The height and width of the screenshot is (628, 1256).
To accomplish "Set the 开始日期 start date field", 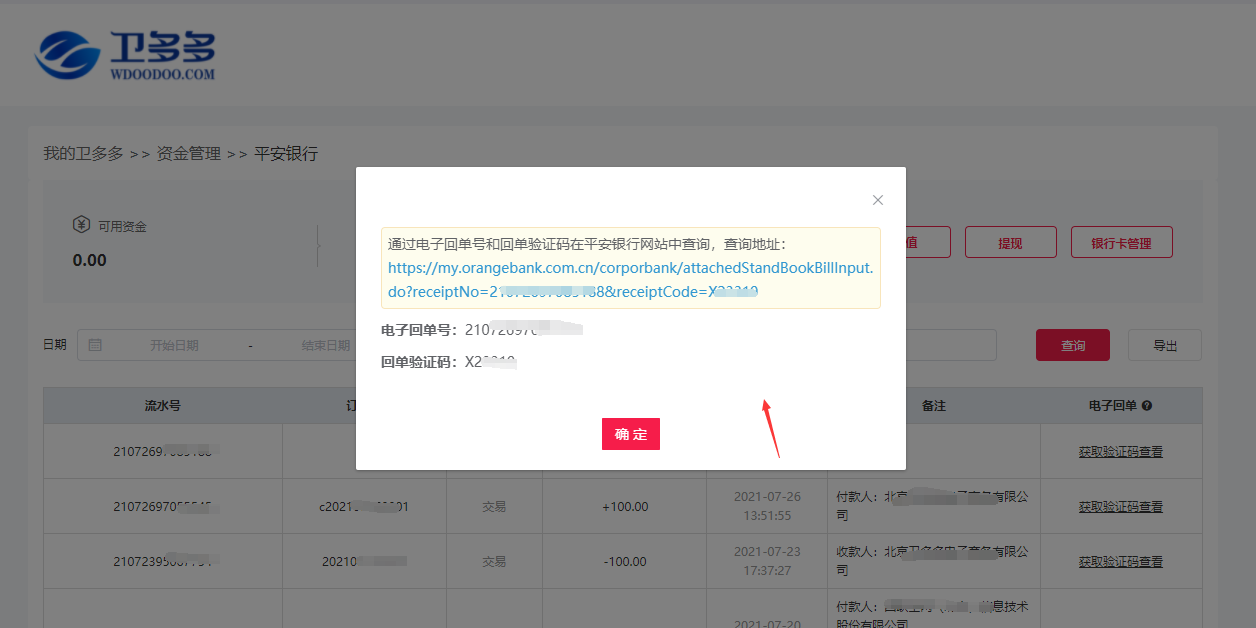I will point(174,345).
